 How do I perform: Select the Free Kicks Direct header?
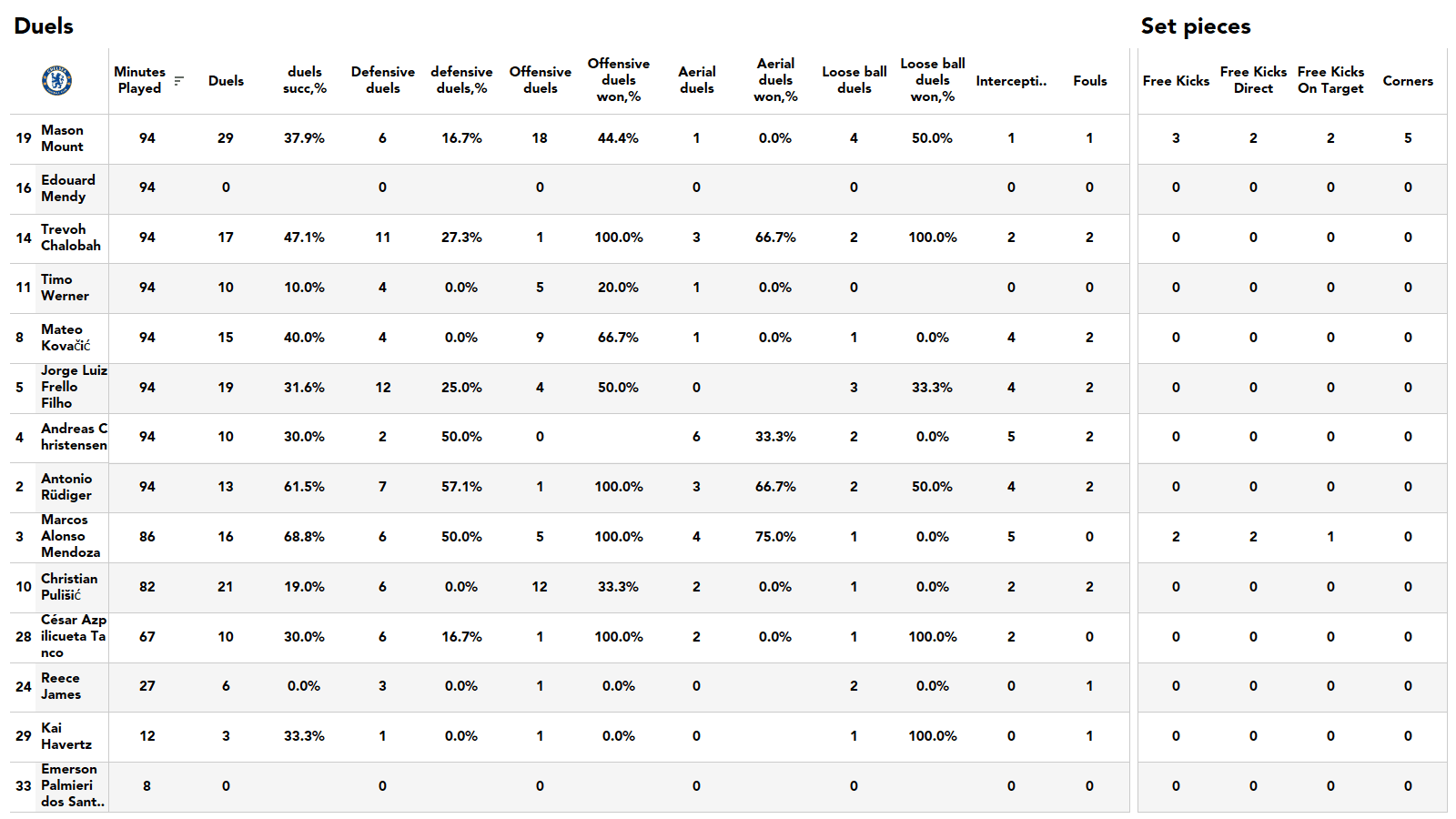pyautogui.click(x=1253, y=80)
